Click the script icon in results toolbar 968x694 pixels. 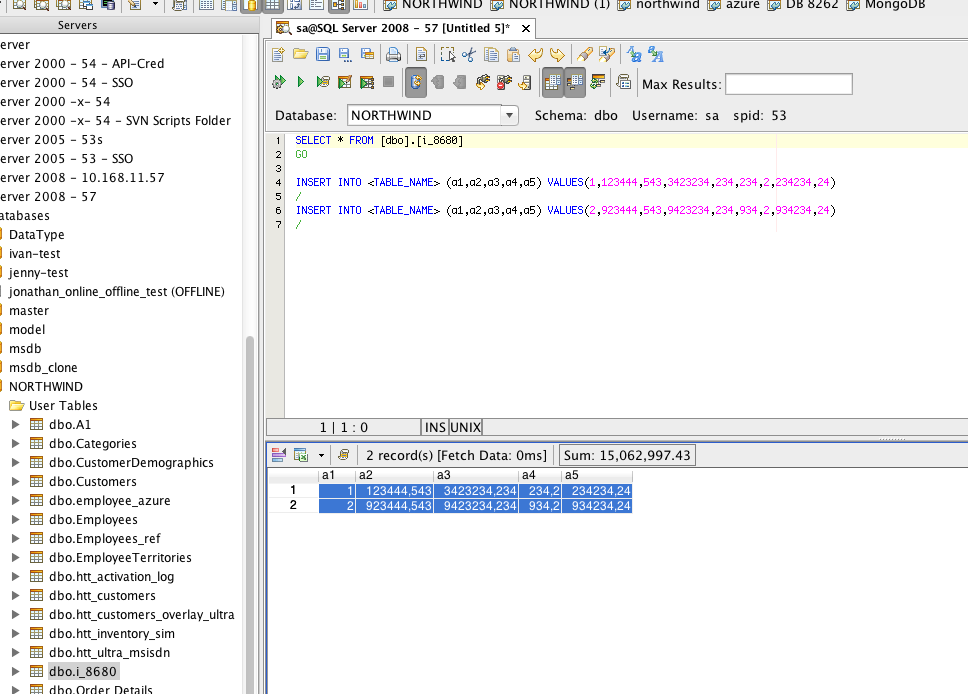(344, 455)
